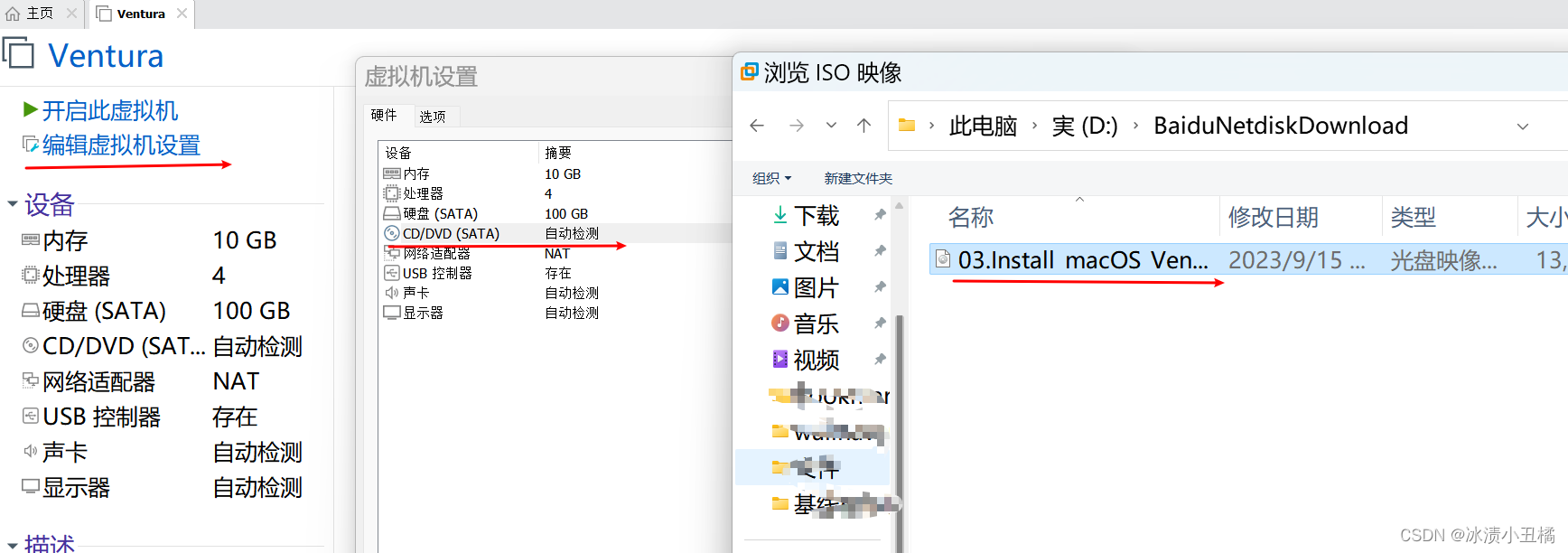Open 下载 in the navigation pane

[817, 215]
